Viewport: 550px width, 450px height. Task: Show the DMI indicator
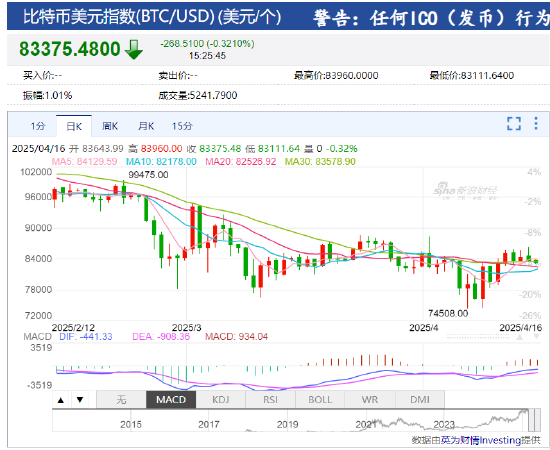(x=420, y=399)
